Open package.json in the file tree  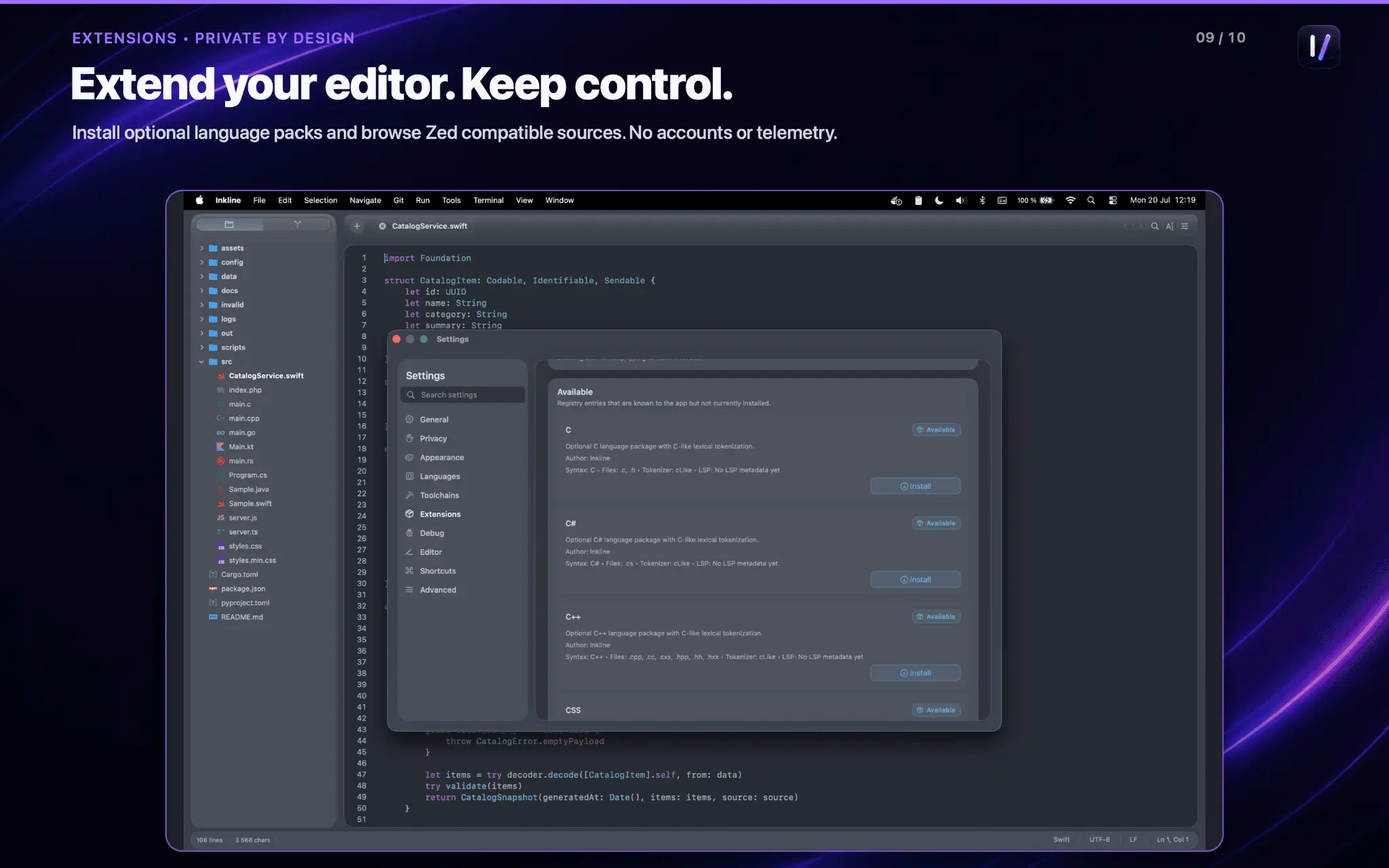[243, 589]
